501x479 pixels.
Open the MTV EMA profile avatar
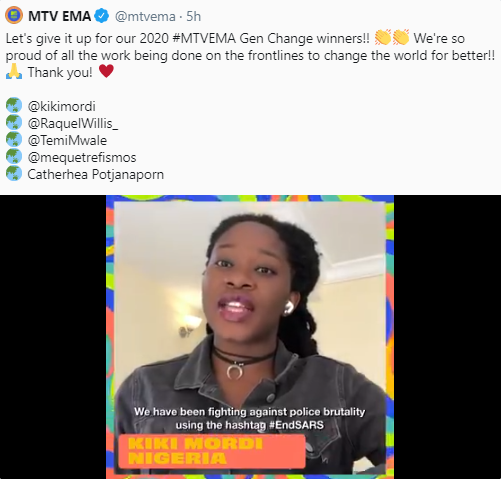14,16
